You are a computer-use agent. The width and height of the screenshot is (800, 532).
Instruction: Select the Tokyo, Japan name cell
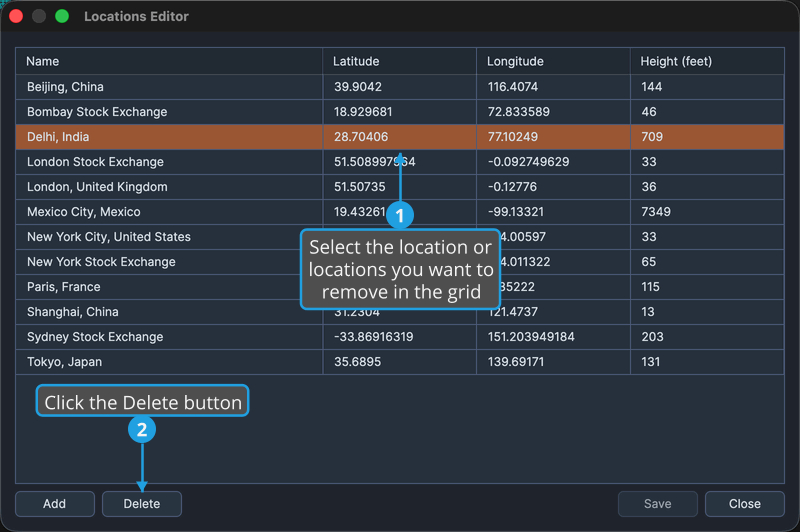169,362
